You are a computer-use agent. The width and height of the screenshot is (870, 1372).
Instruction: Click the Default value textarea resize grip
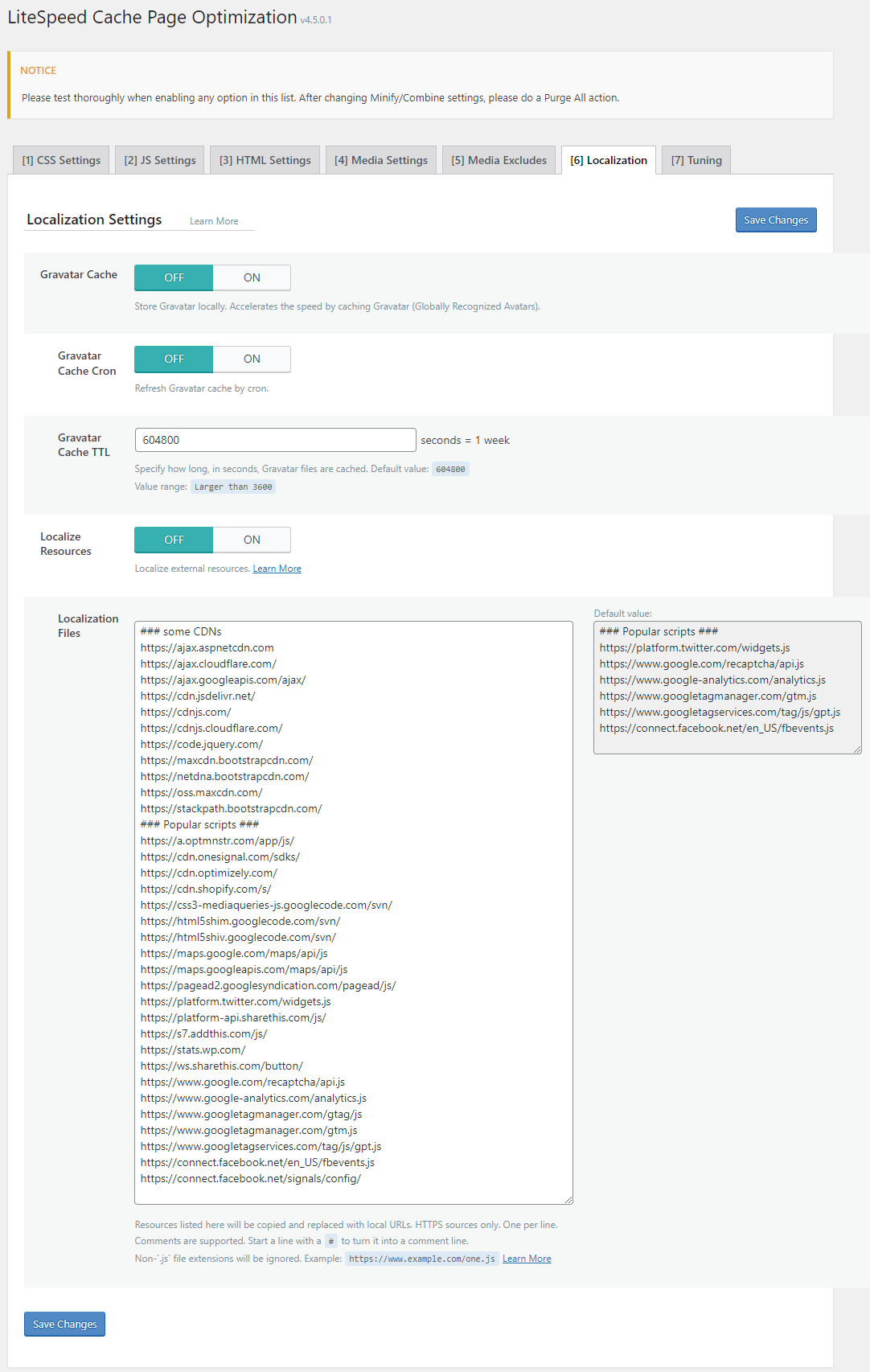857,750
